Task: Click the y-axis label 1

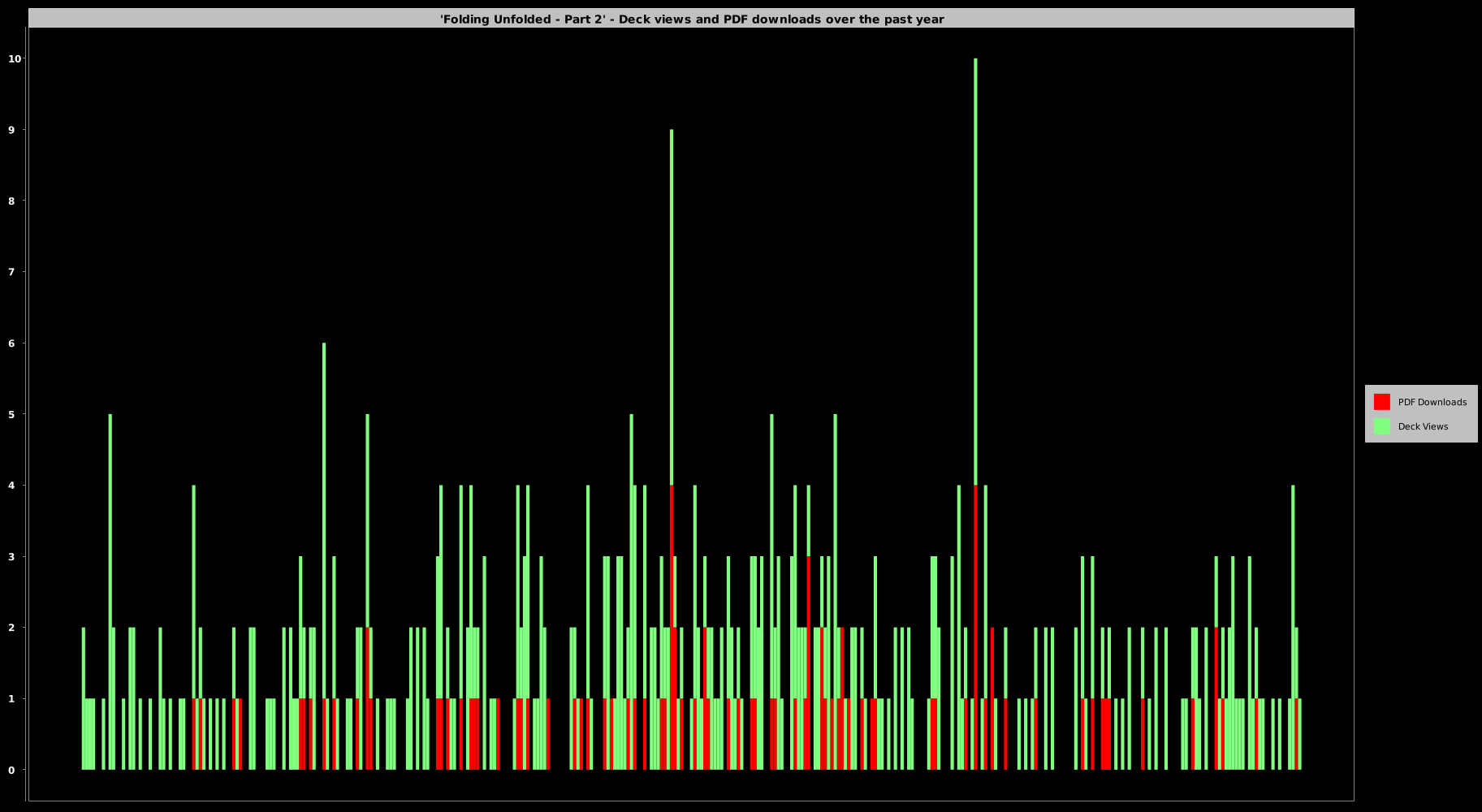Action: point(11,698)
